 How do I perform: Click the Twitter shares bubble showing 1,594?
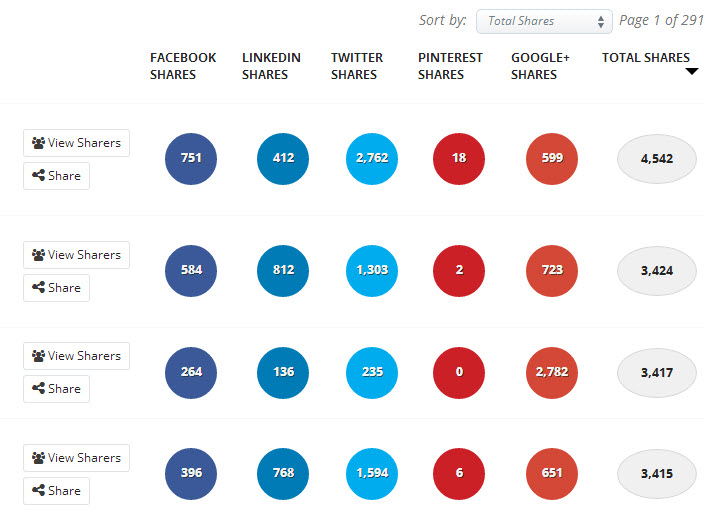point(372,474)
